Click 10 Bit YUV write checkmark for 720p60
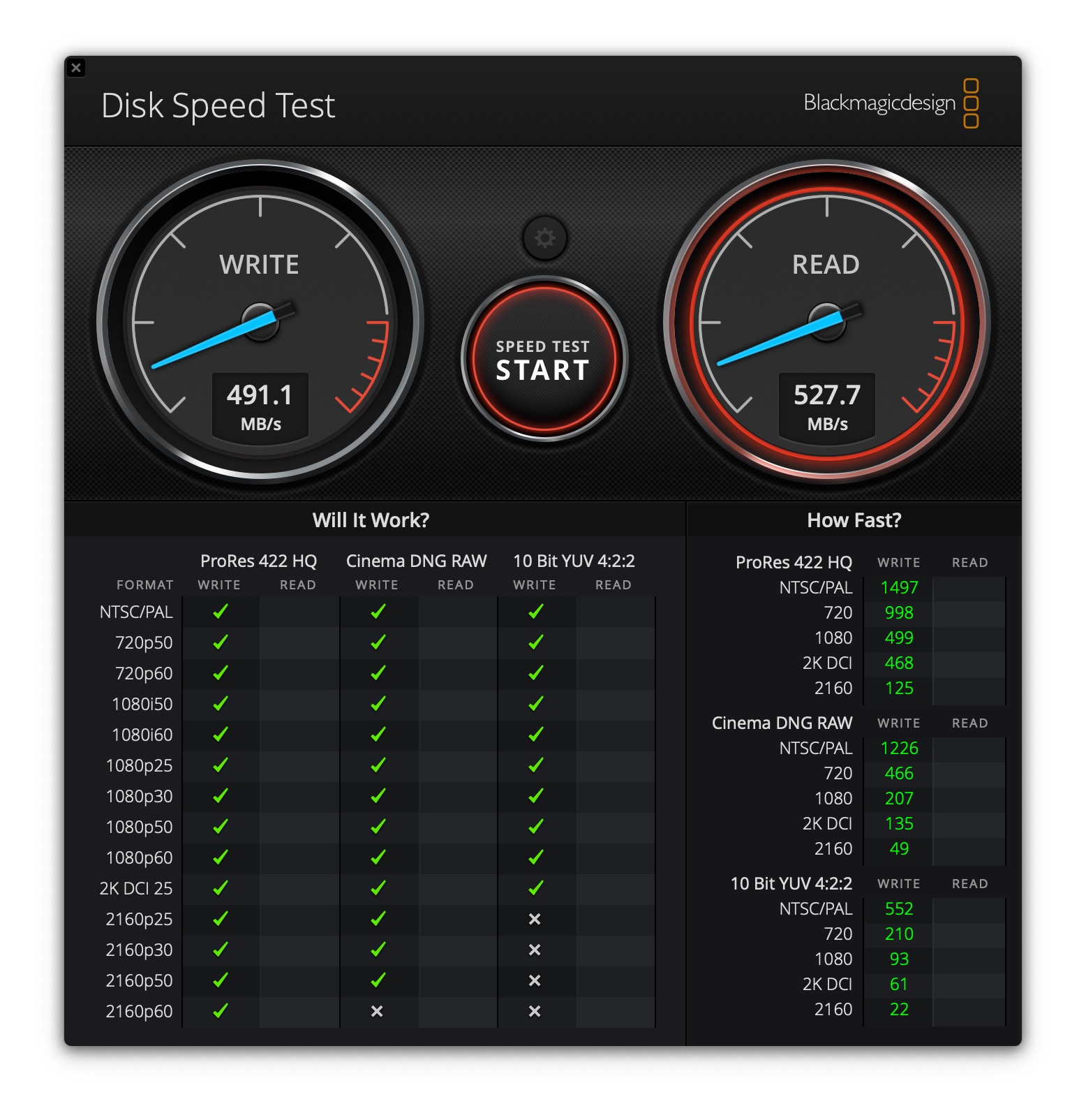Image resolution: width=1086 pixels, height=1120 pixels. (536, 673)
